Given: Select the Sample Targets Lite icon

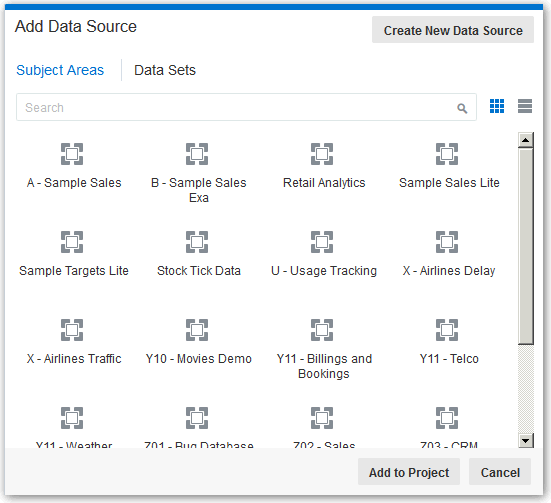Looking at the screenshot, I should pos(72,242).
